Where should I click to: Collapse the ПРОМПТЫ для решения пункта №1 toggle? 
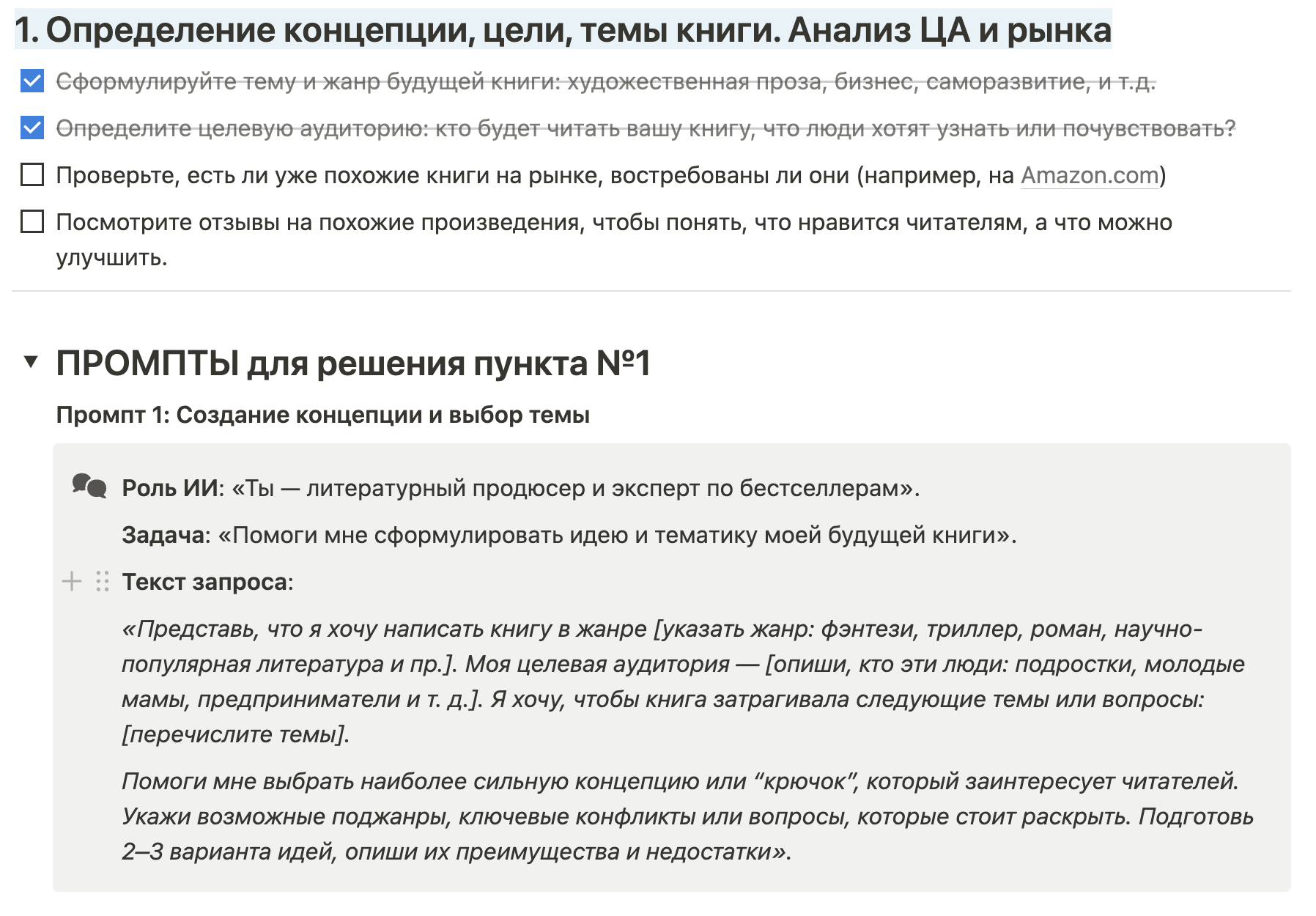pos(31,362)
